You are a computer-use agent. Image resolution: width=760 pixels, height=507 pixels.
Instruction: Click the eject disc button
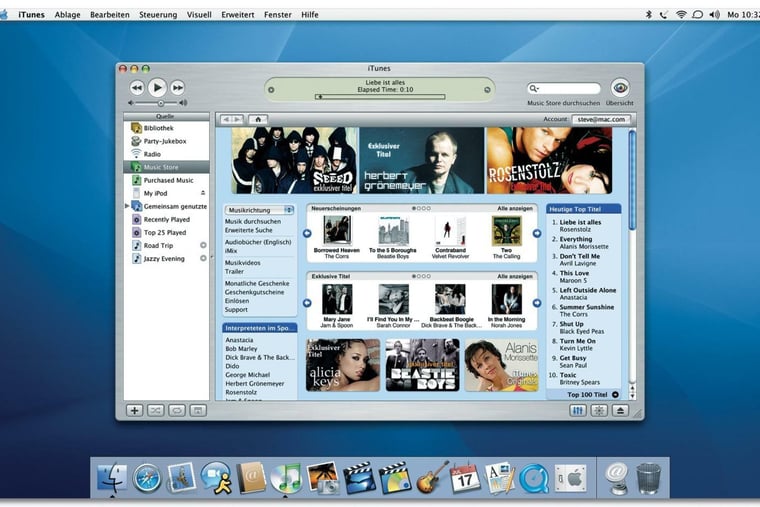(620, 410)
